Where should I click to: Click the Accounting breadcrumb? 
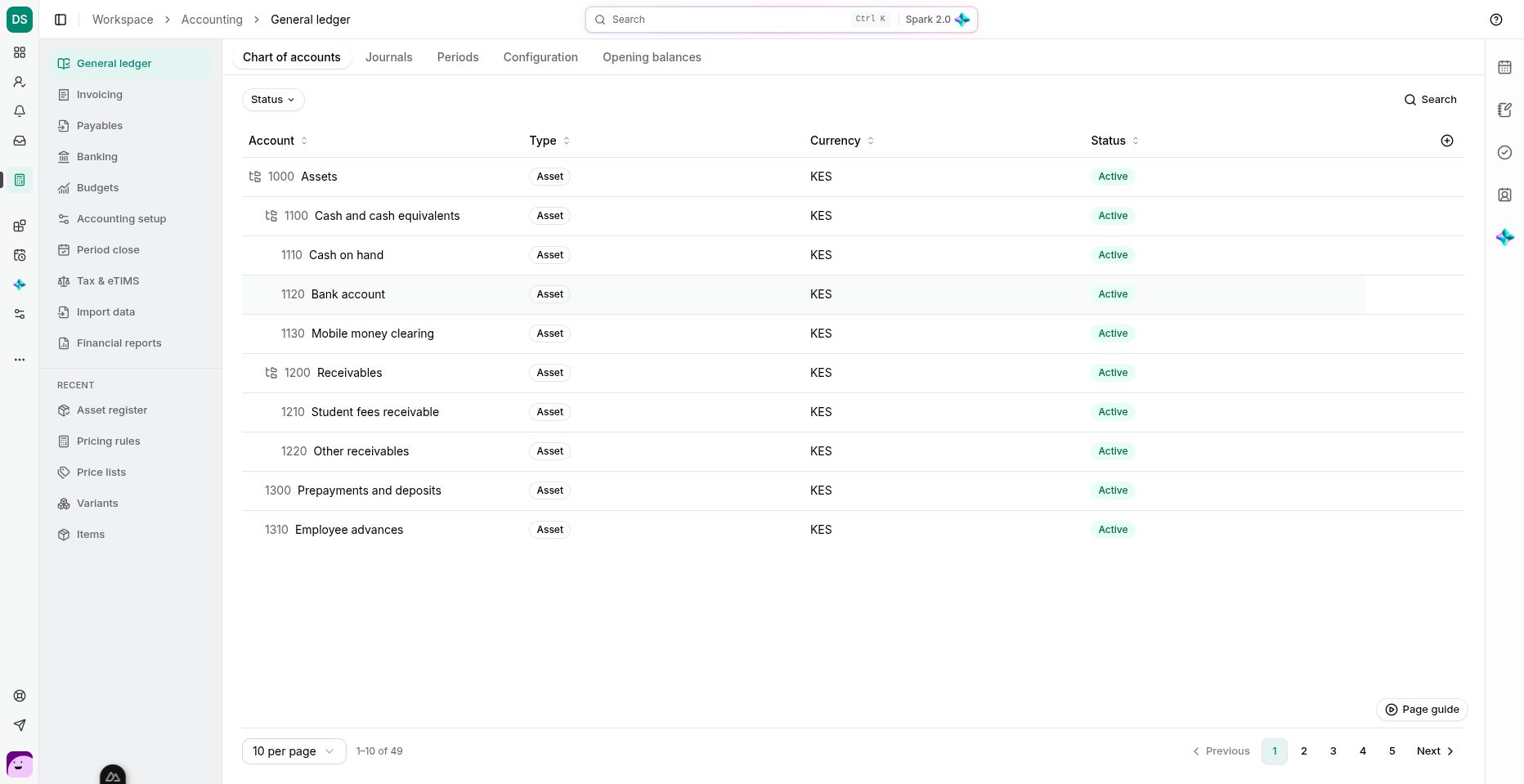(212, 20)
